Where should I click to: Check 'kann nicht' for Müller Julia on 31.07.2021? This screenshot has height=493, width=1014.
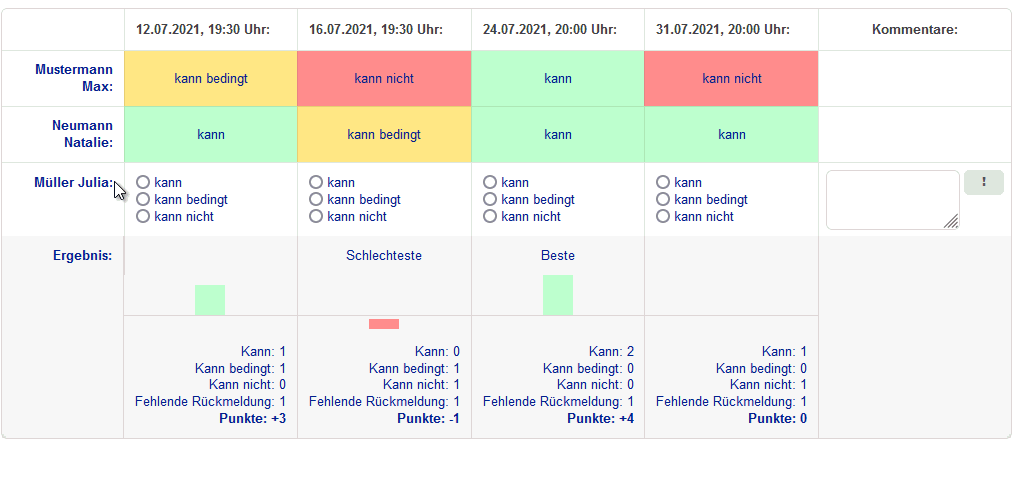coord(663,216)
